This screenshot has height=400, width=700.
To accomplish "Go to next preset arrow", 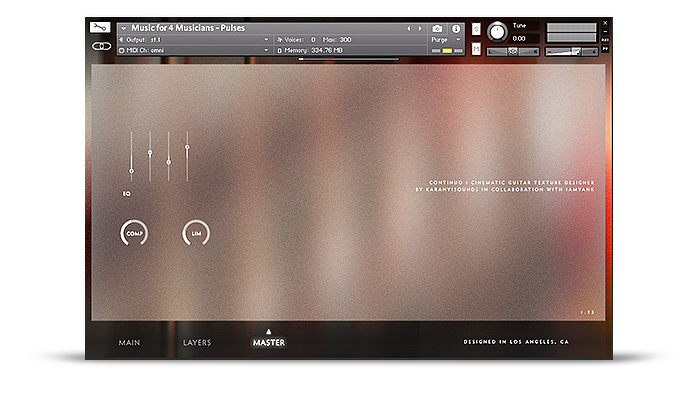I will pyautogui.click(x=420, y=29).
